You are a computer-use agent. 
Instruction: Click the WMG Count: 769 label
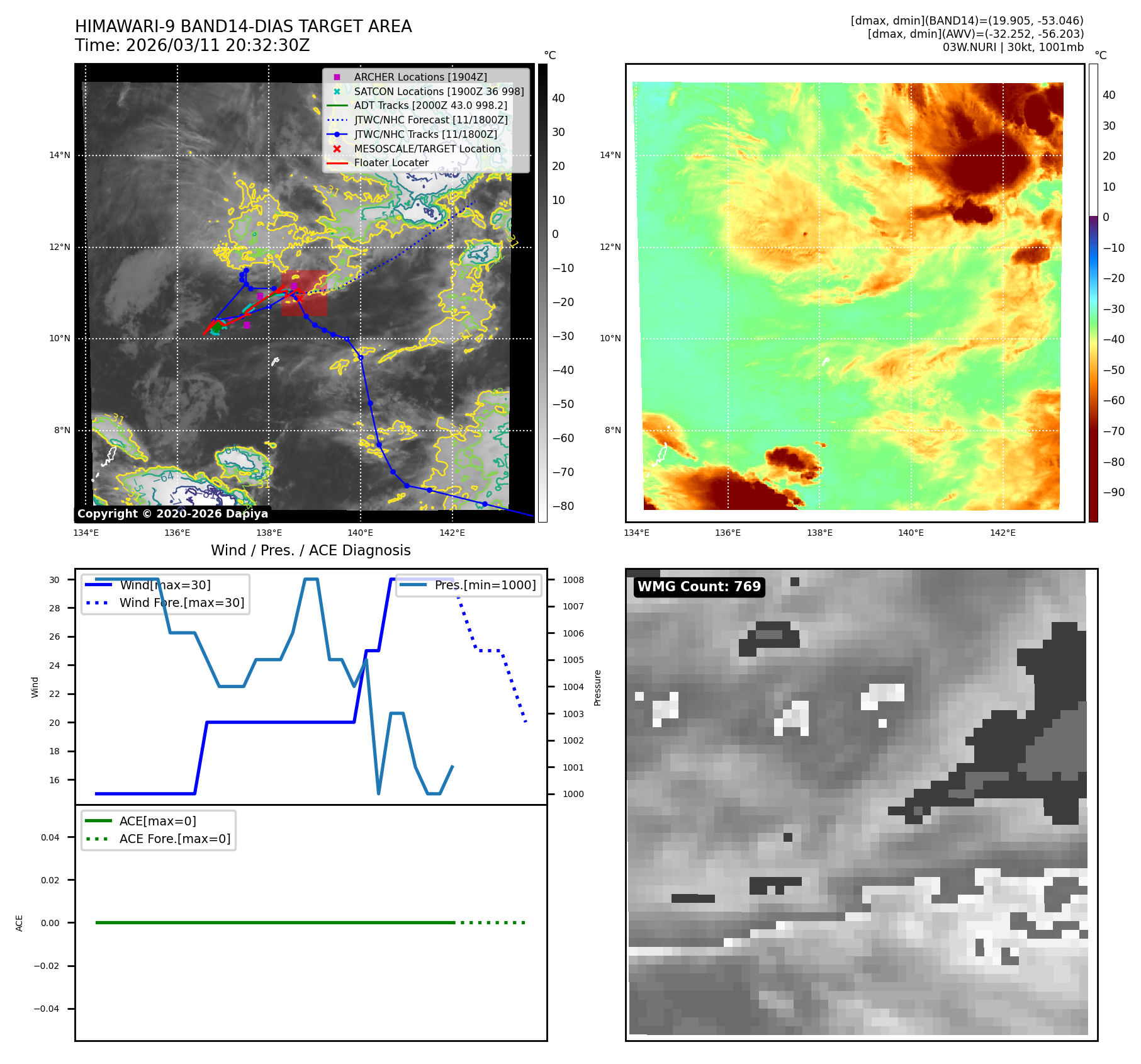699,587
